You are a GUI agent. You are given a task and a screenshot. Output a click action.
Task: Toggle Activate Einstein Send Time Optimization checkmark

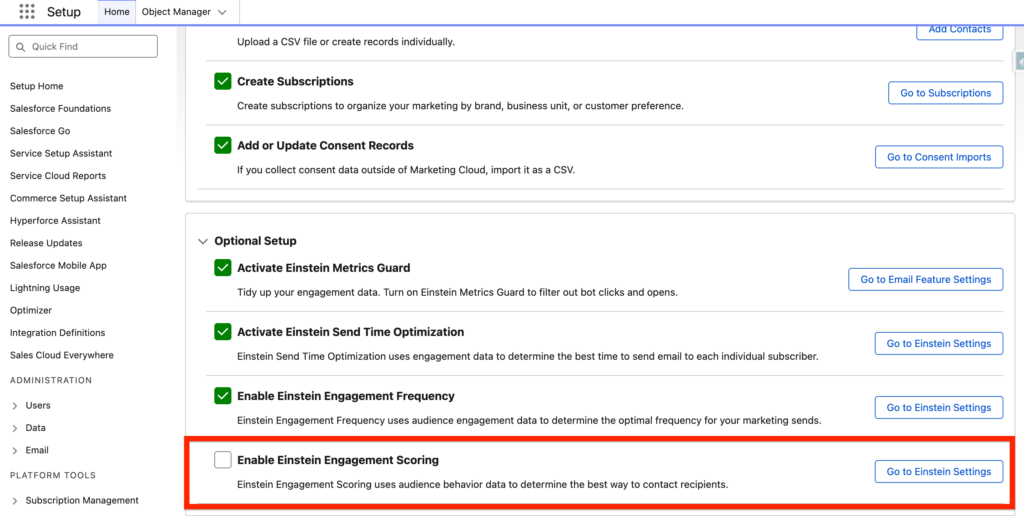click(223, 332)
